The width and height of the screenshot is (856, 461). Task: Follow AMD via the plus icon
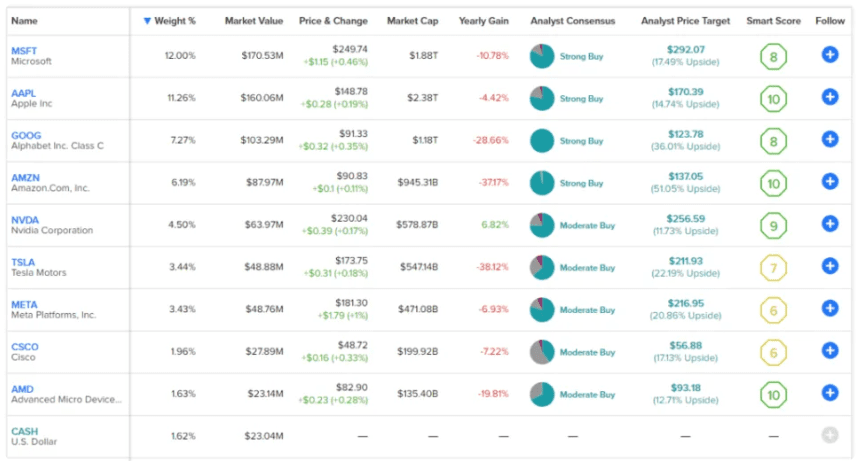830,393
